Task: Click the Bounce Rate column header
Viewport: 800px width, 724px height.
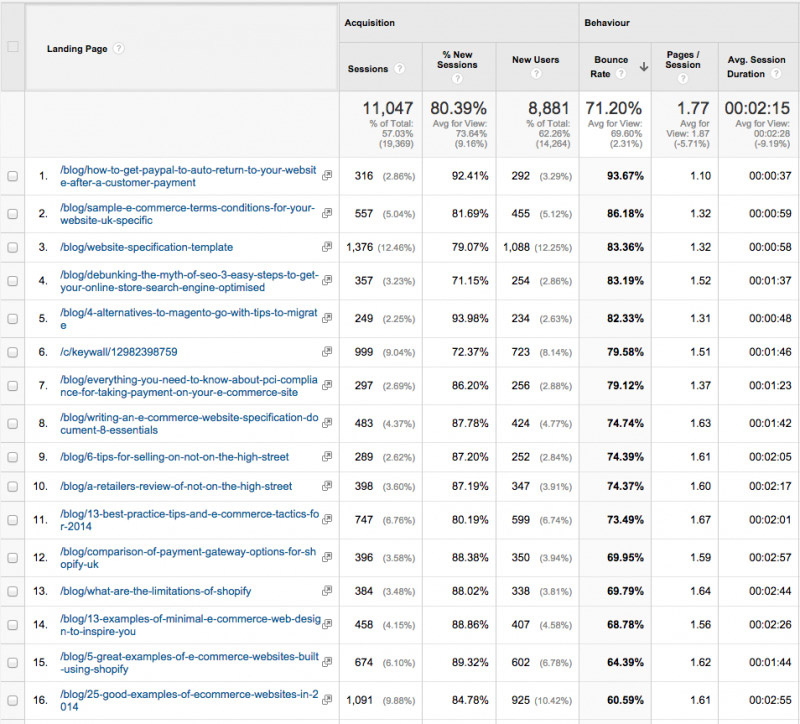Action: [x=611, y=66]
